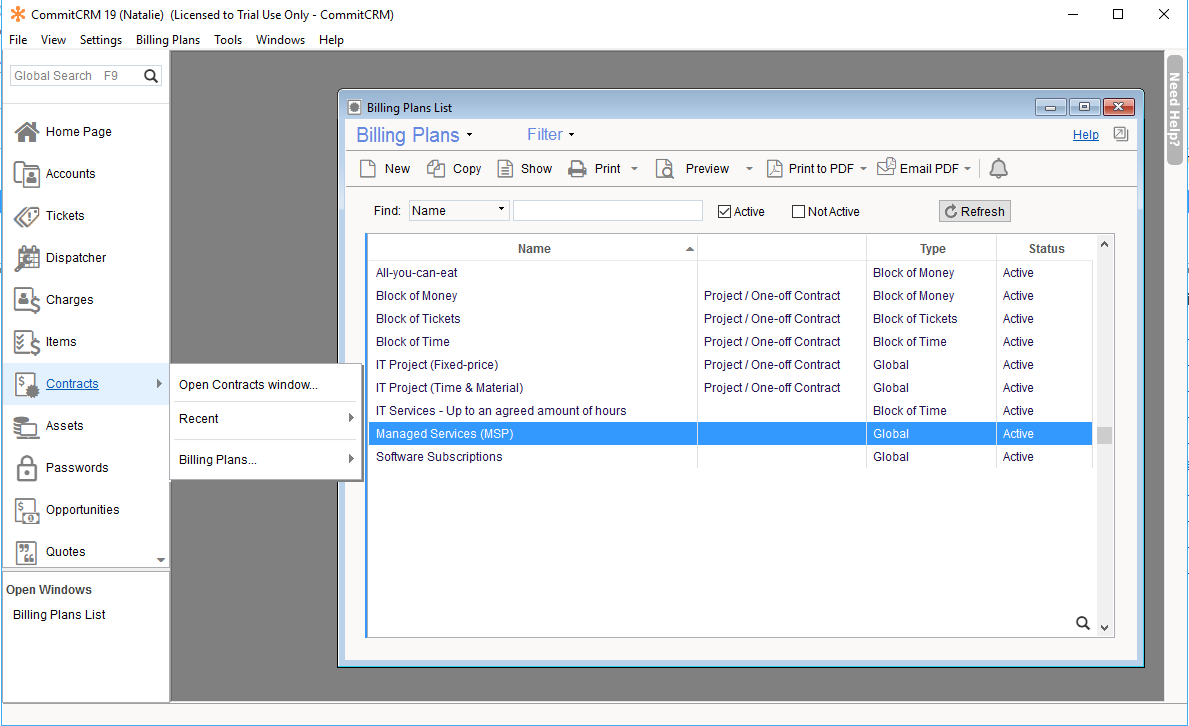Click the billing plans list scrollbar thumb
The width and height of the screenshot is (1189, 726).
[1104, 435]
